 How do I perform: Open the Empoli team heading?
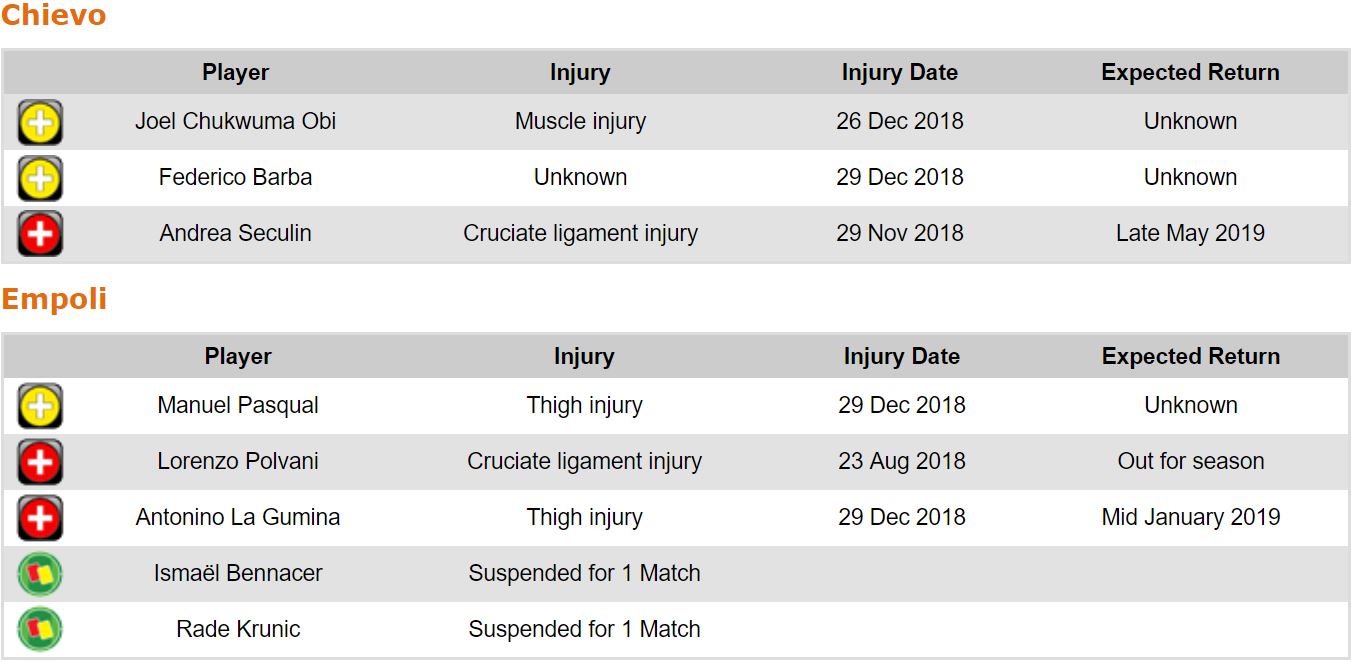pos(54,299)
